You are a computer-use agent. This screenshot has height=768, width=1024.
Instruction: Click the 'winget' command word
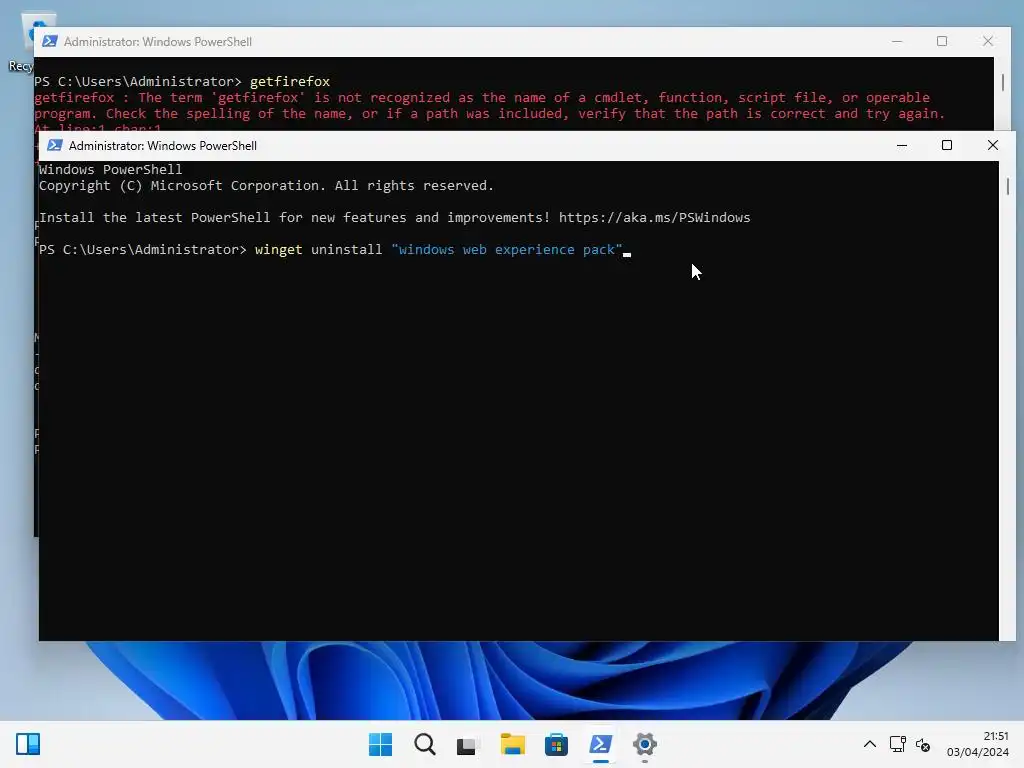coord(279,249)
